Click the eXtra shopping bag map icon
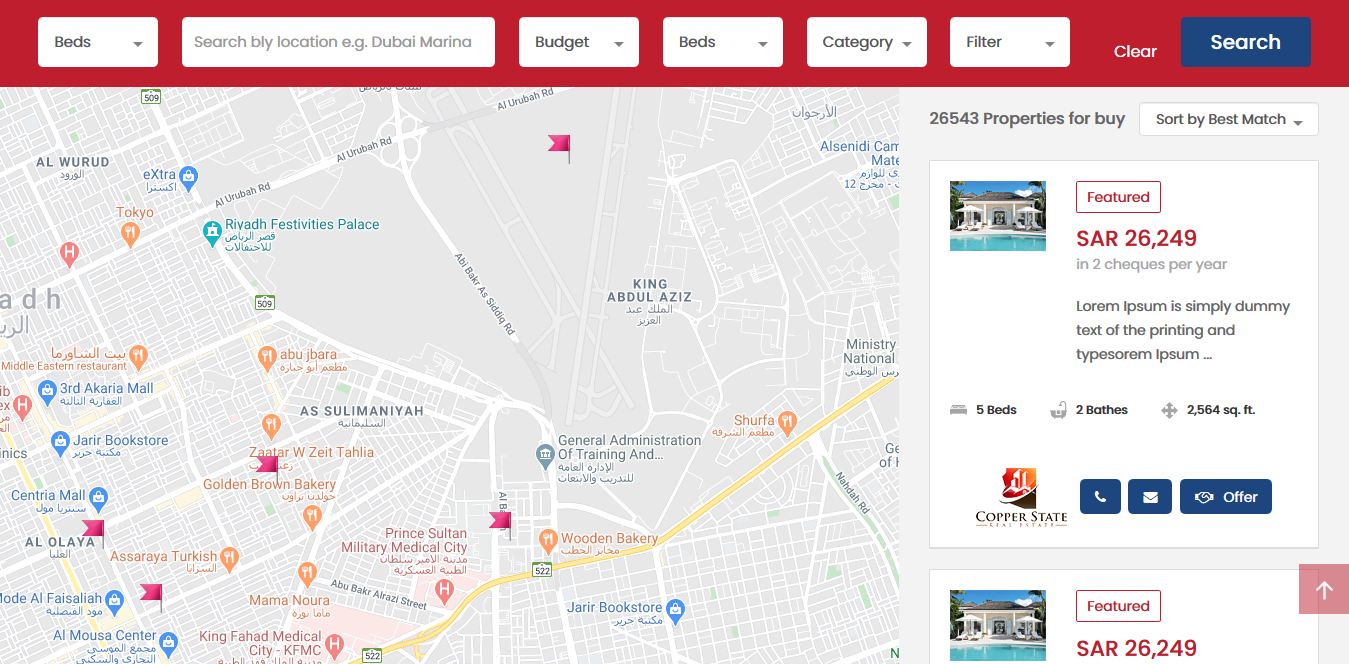This screenshot has width=1349, height=664. tap(190, 176)
